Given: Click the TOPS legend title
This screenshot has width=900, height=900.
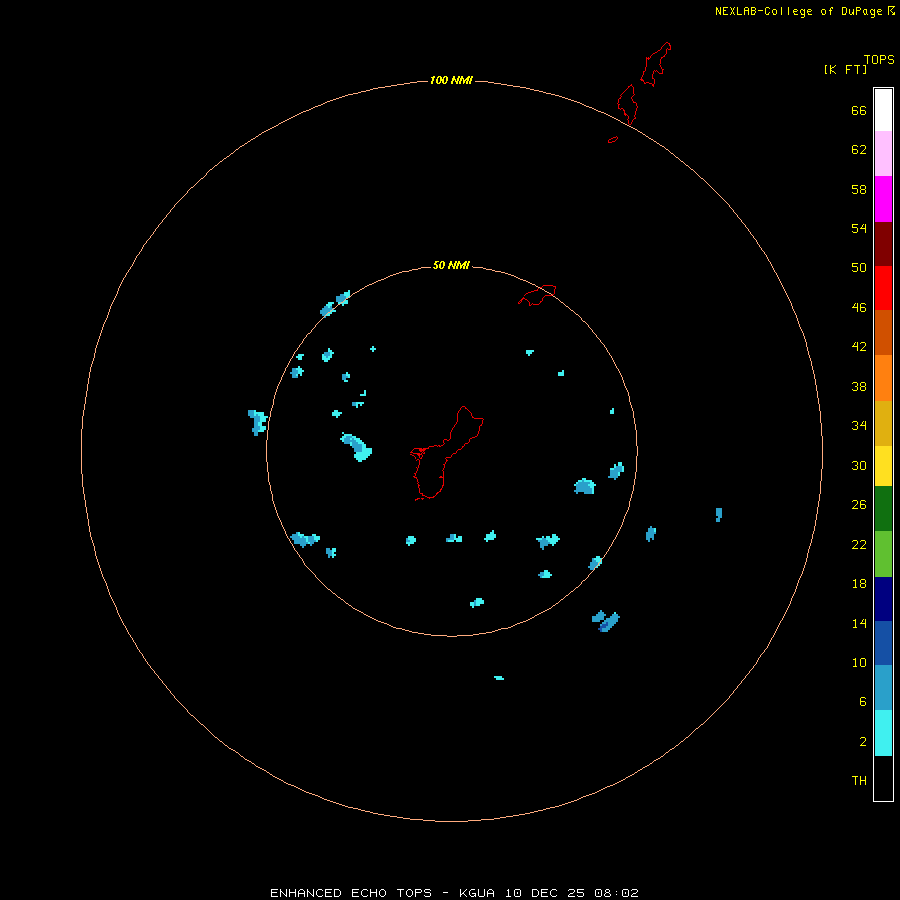Looking at the screenshot, I should pos(879,59).
